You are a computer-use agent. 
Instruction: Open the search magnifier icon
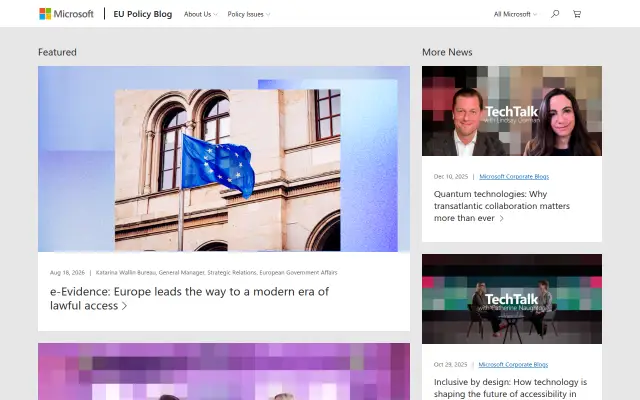point(555,14)
